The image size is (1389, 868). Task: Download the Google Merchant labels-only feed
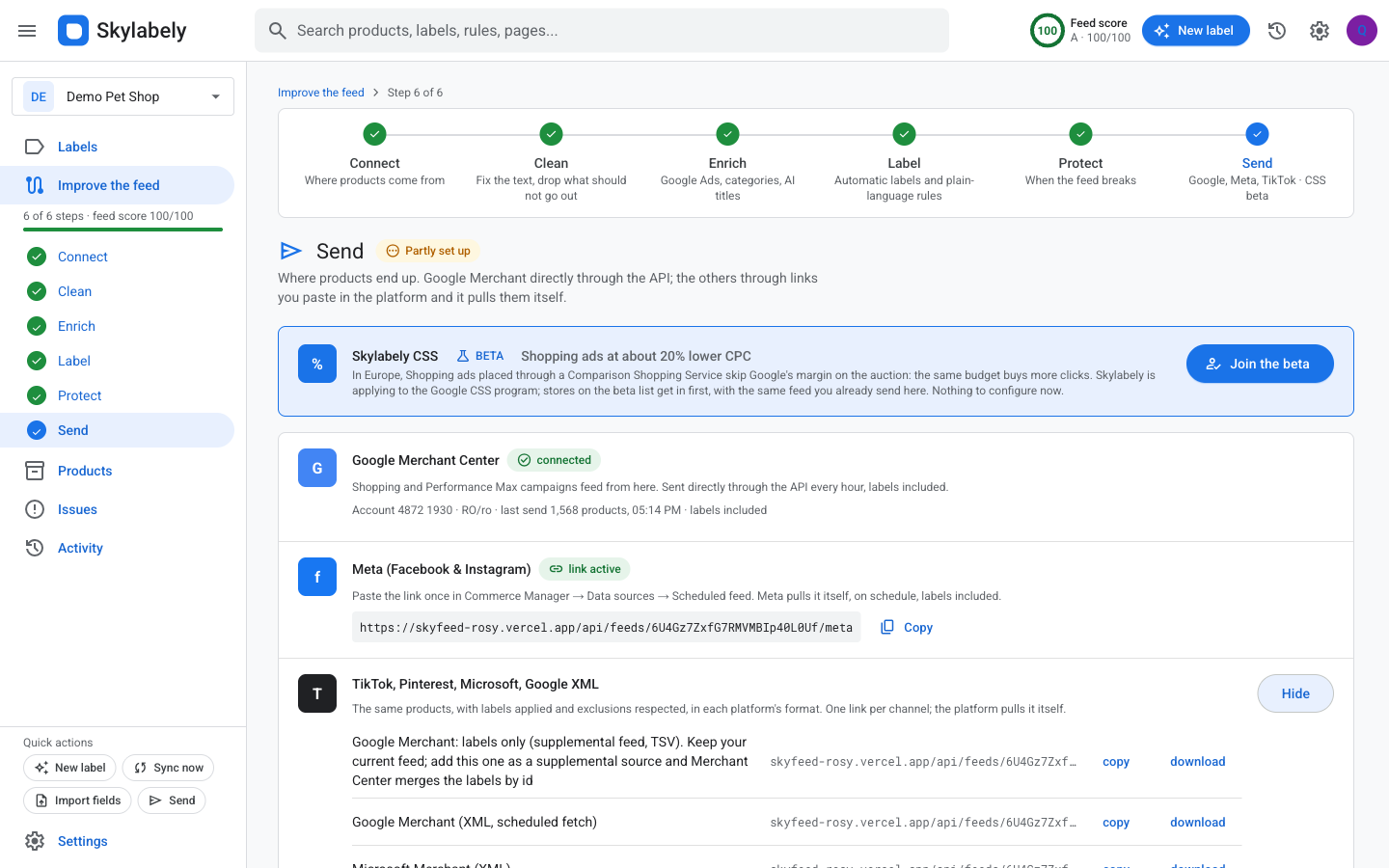[x=1198, y=762]
